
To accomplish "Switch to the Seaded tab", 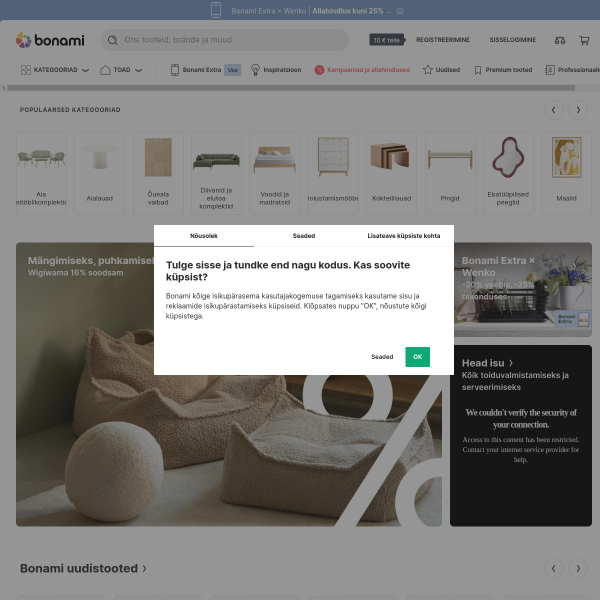I will click(304, 236).
